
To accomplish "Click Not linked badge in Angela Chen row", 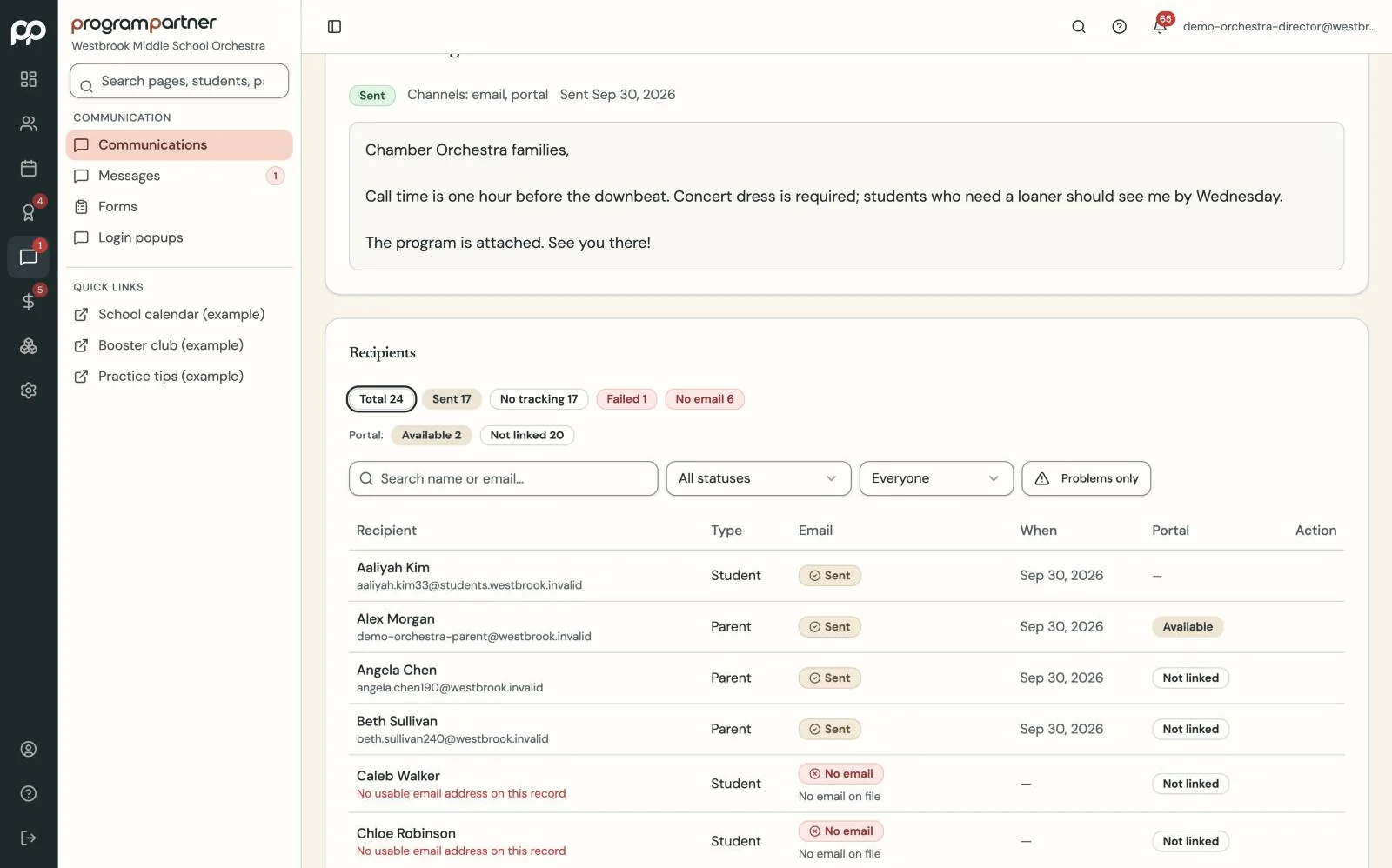I will (x=1190, y=678).
